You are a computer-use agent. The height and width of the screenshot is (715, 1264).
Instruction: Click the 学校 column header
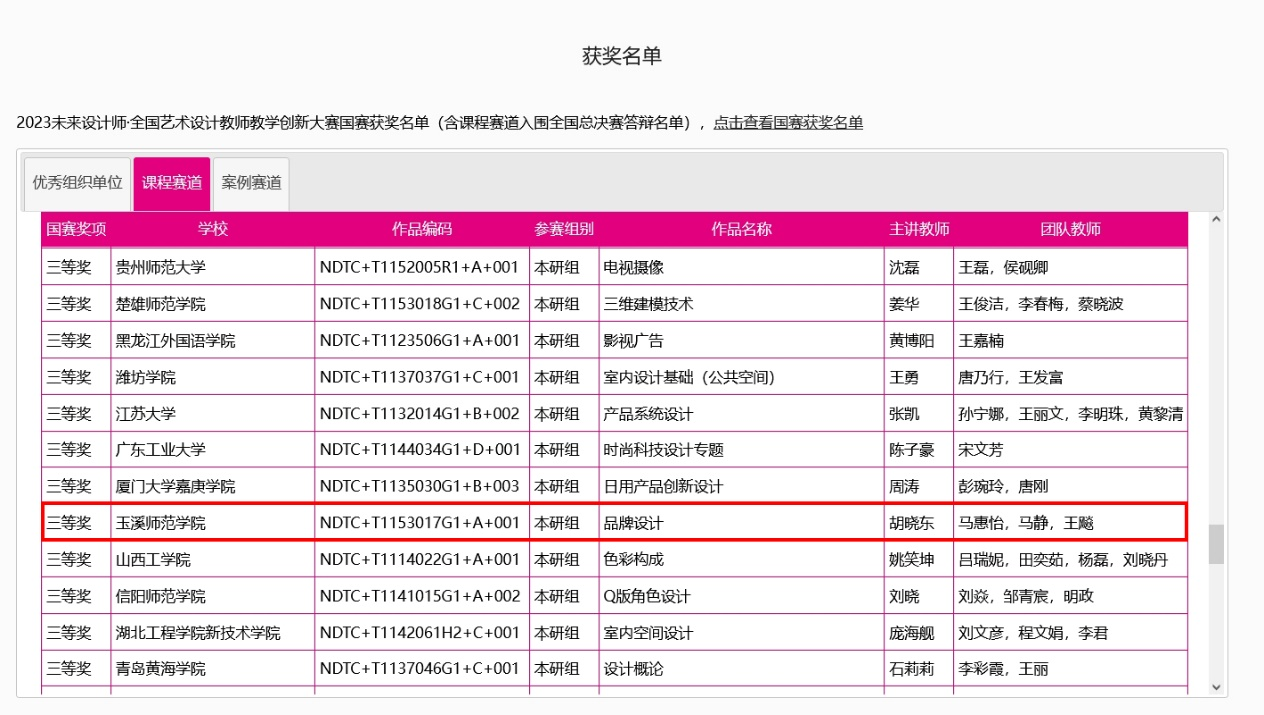212,229
